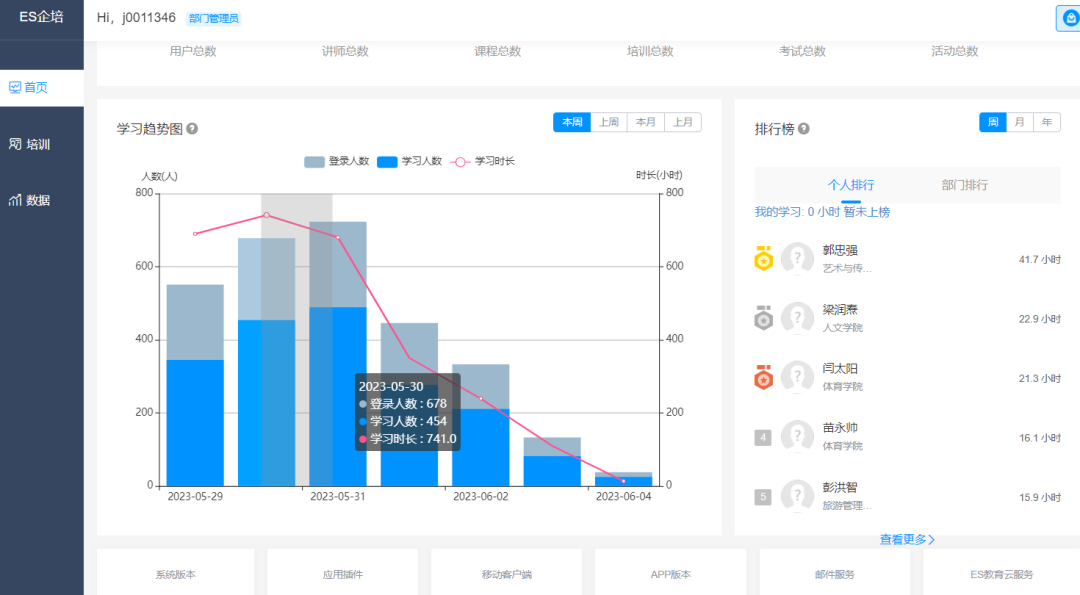Click the 部门管理员 role badge

point(213,18)
